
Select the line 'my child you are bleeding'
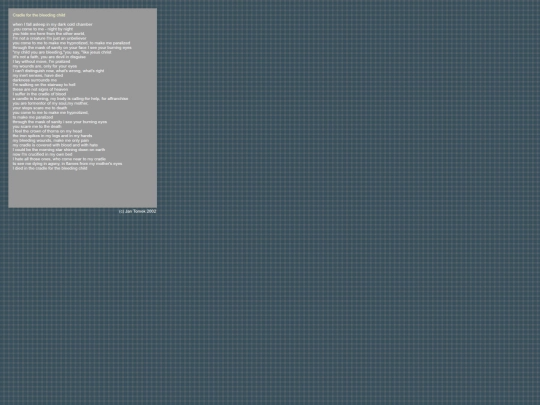[62, 52]
